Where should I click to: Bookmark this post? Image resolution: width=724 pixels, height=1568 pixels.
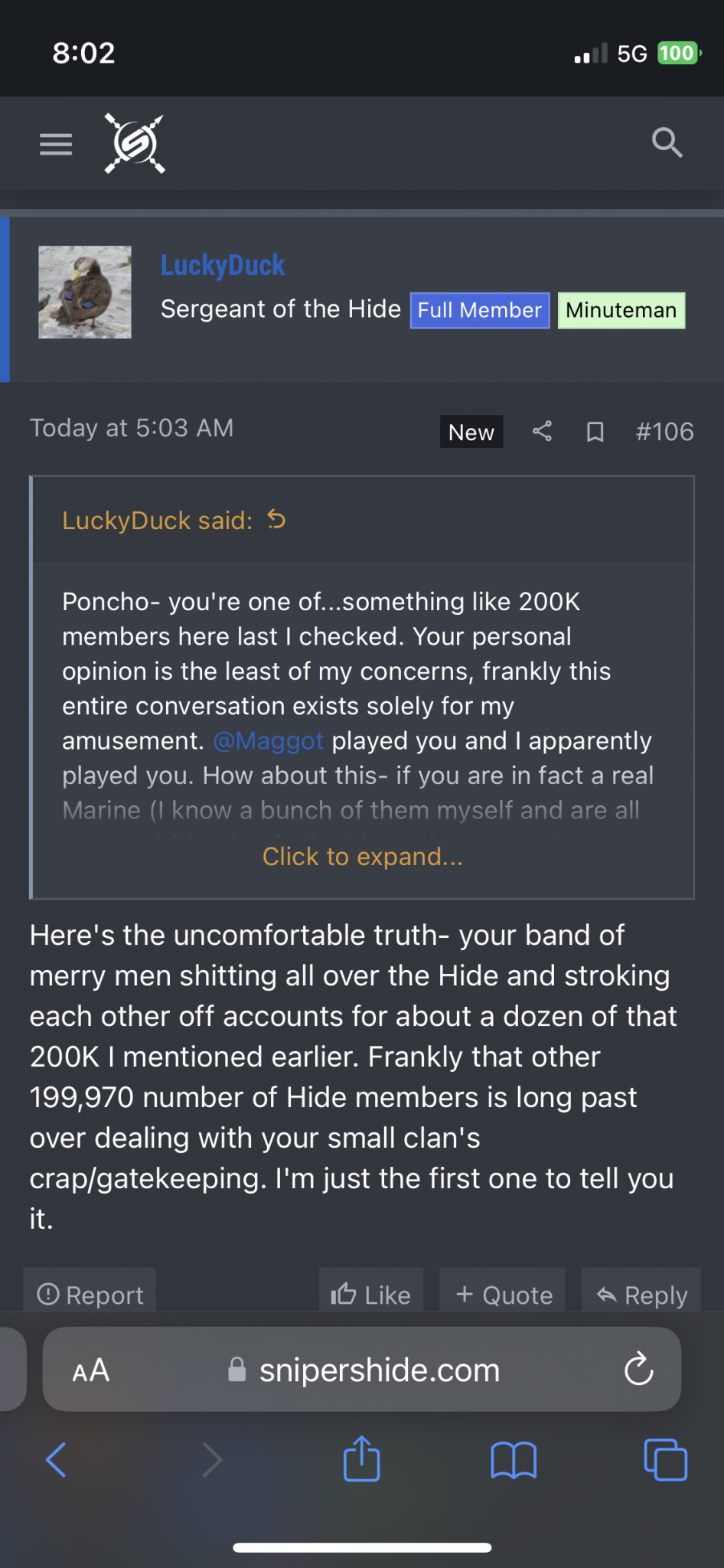coord(595,433)
